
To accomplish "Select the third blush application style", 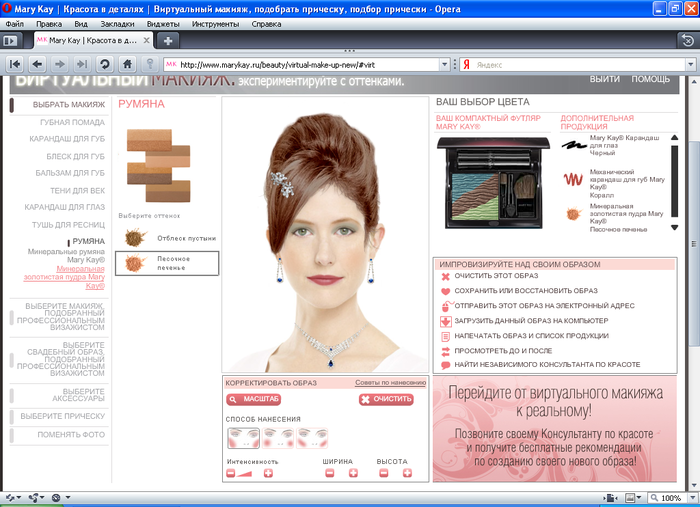I will click(312, 438).
